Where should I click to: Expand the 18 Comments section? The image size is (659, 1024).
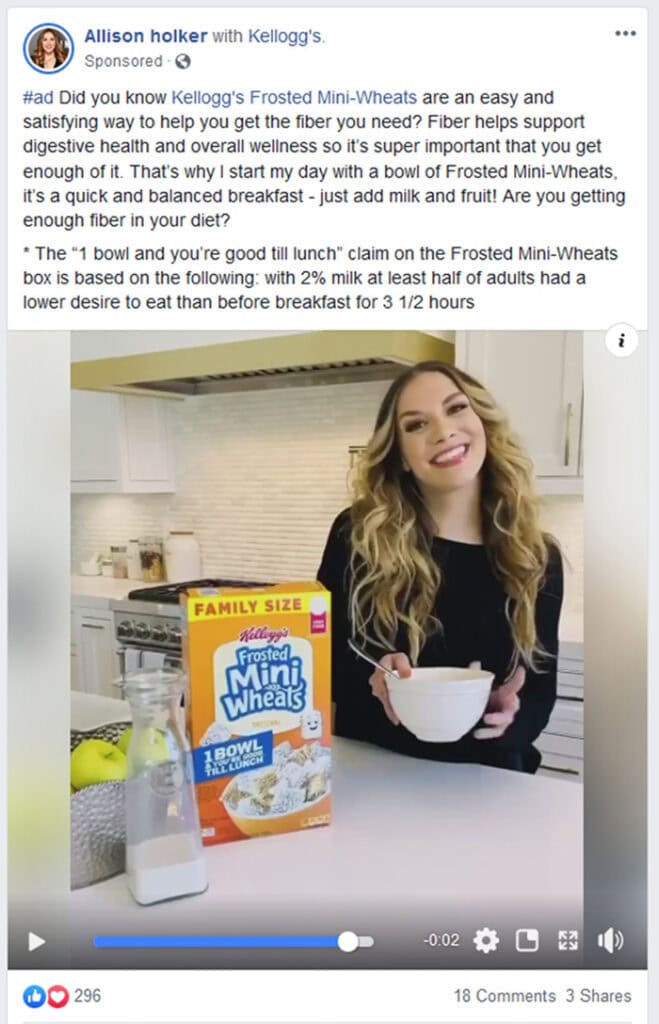point(505,996)
